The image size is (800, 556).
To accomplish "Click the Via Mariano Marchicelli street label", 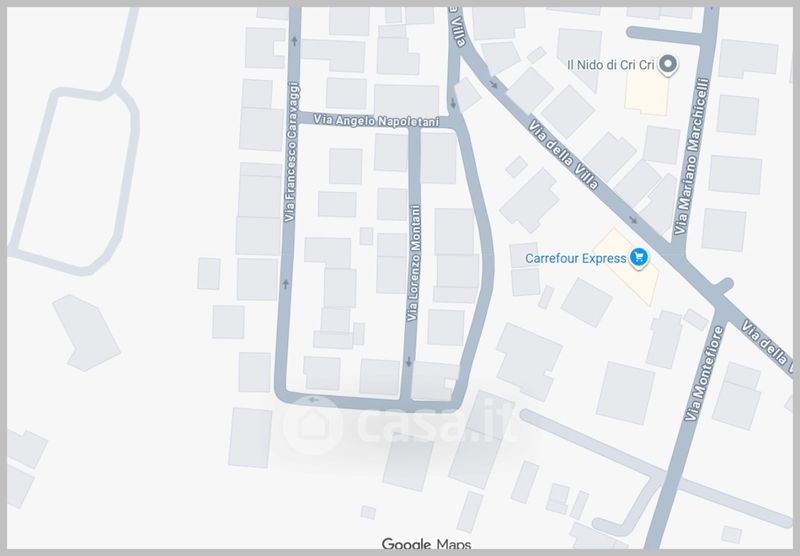I will tap(692, 157).
